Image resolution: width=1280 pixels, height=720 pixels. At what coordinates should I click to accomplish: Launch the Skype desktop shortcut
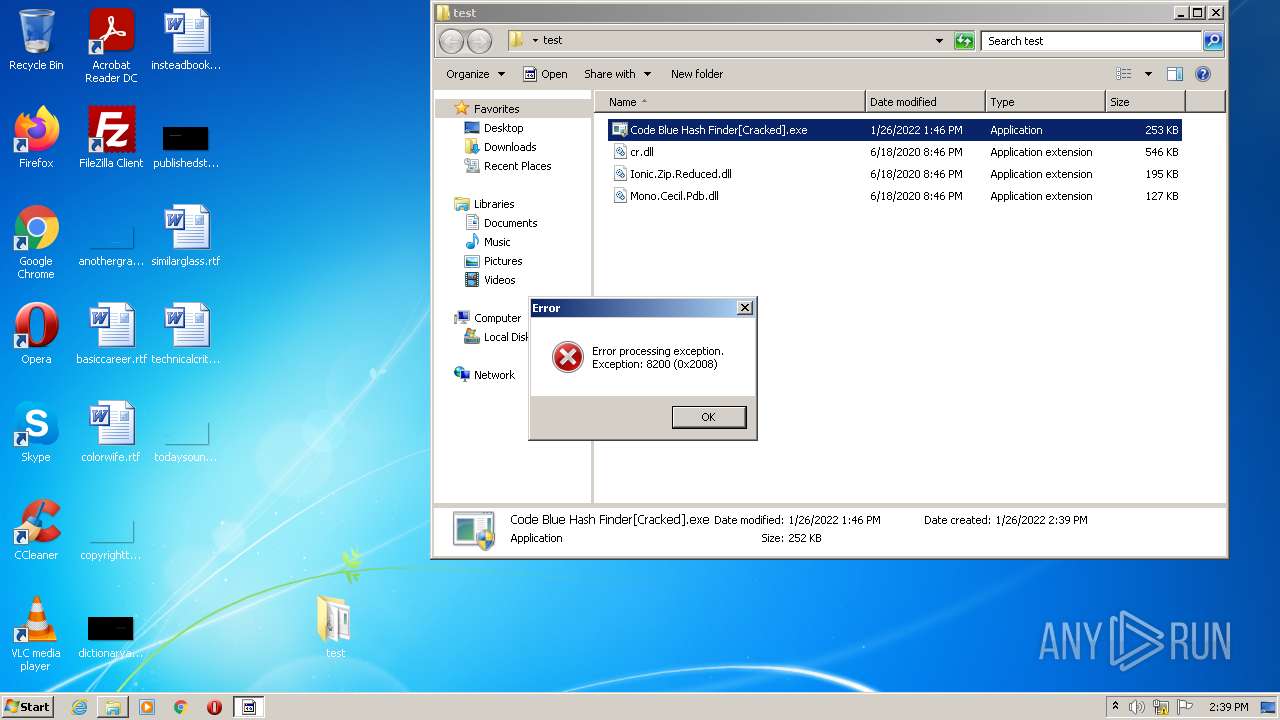[36, 432]
